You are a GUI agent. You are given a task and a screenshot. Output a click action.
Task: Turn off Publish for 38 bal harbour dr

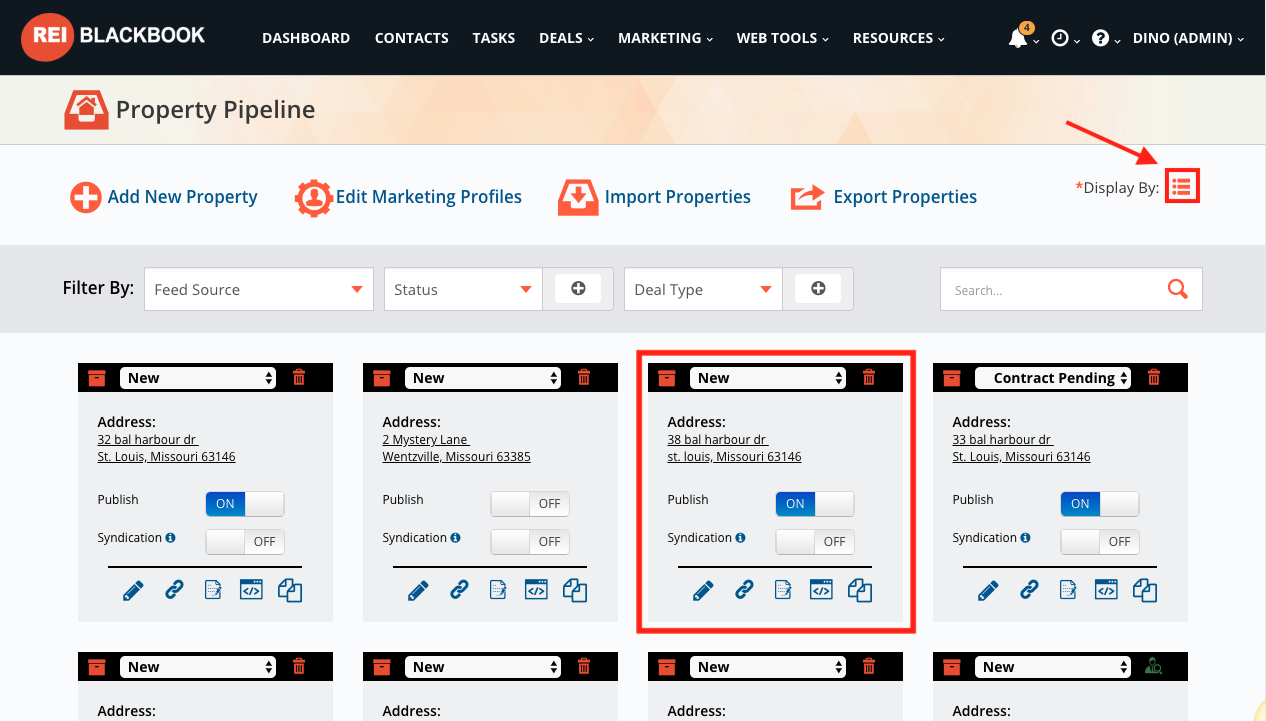(815, 504)
